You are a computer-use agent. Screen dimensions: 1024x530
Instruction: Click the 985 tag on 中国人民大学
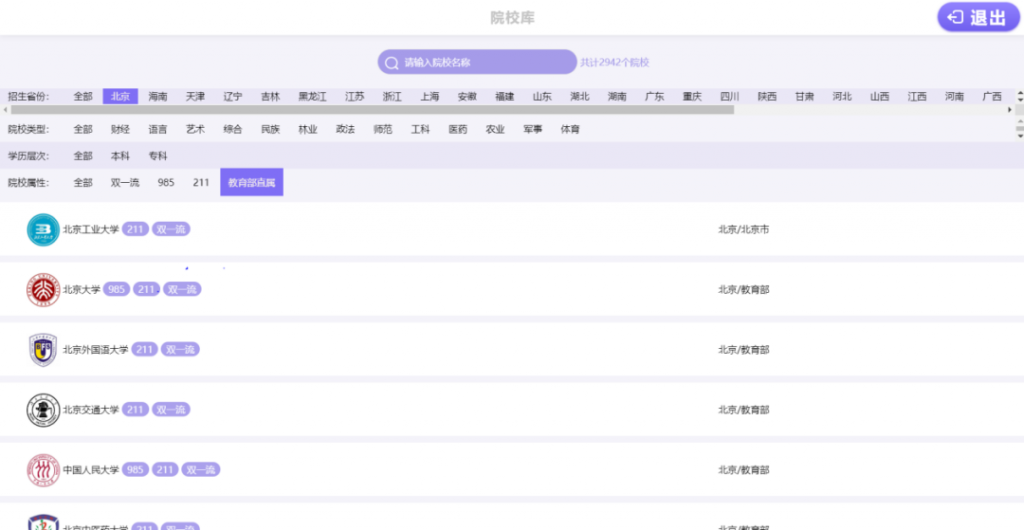click(x=135, y=469)
